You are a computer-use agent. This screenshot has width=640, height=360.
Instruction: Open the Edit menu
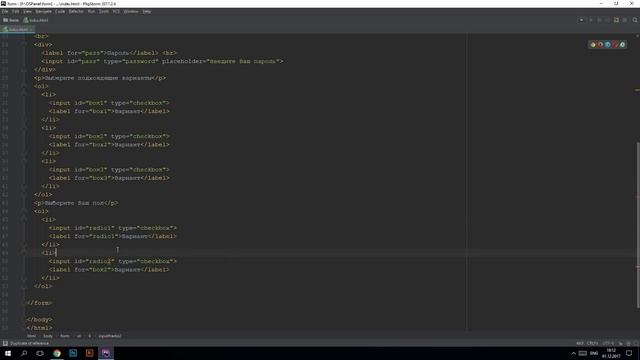tap(16, 11)
